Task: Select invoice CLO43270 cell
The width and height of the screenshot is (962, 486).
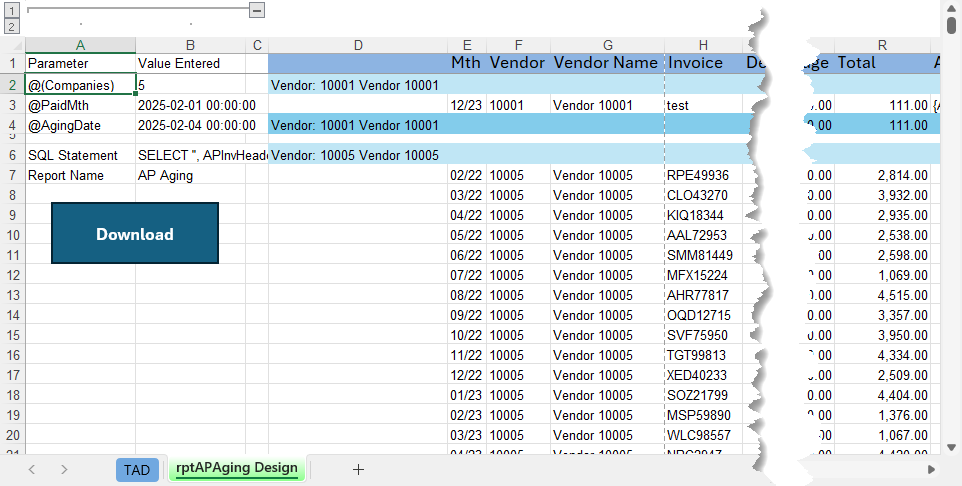Action: pos(703,195)
